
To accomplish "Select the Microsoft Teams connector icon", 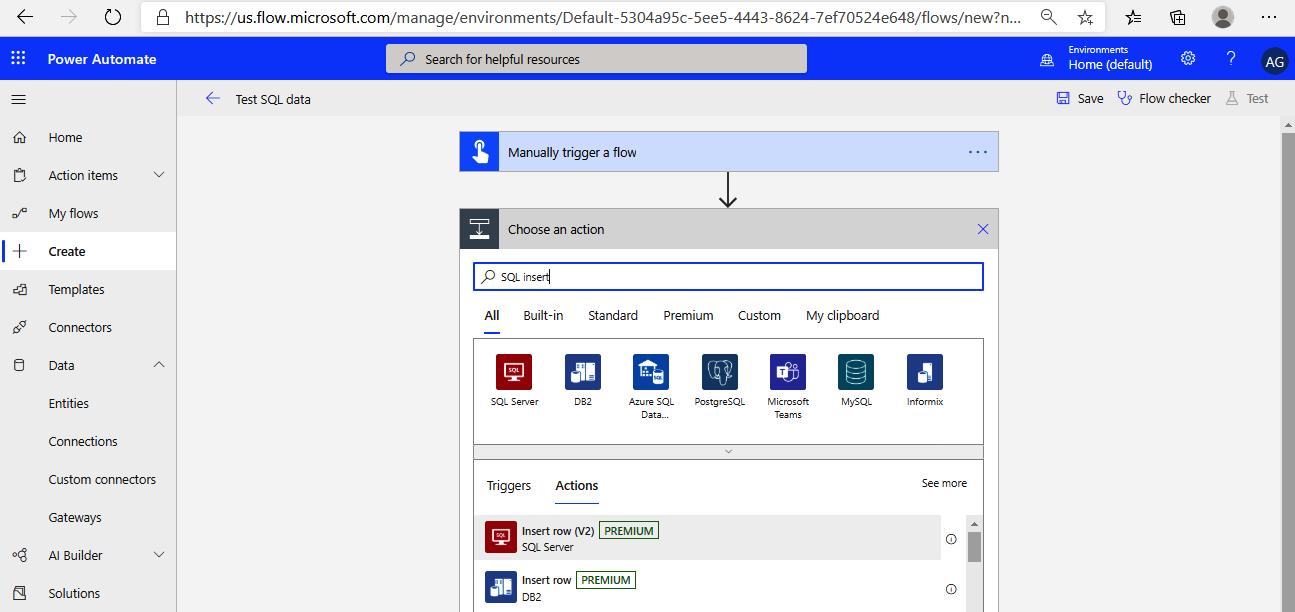I will pos(788,372).
